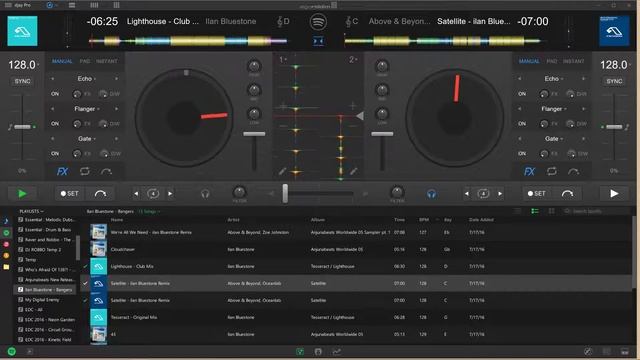
Task: Click the crossfader handle
Action: coord(285,193)
